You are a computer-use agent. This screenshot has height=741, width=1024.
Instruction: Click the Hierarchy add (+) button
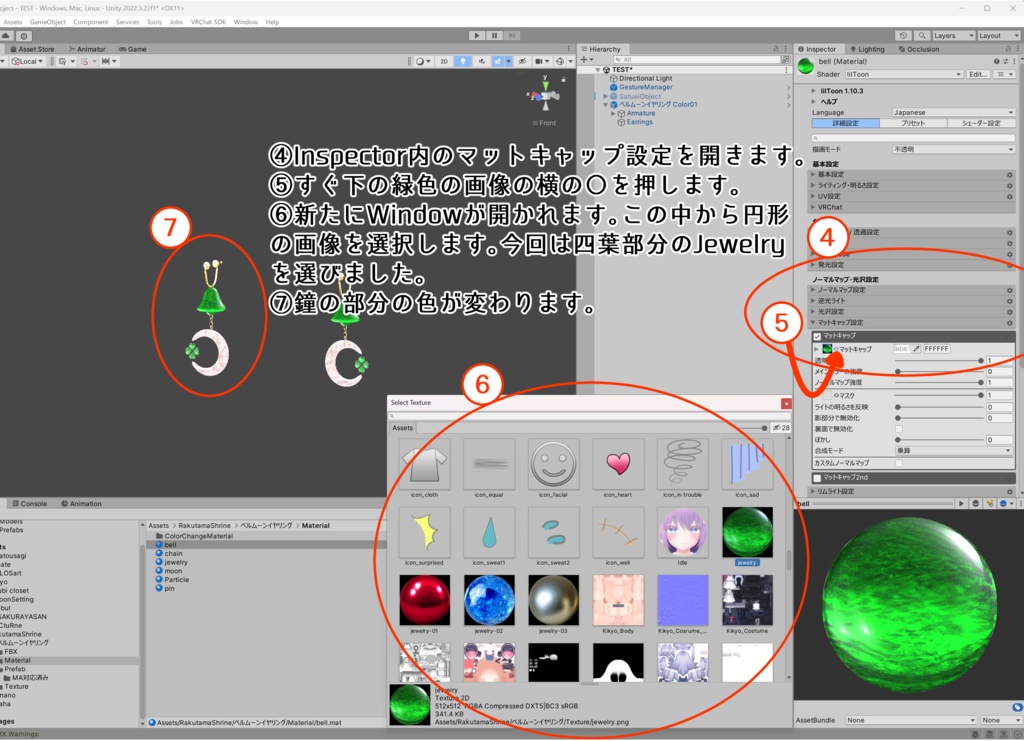click(586, 60)
